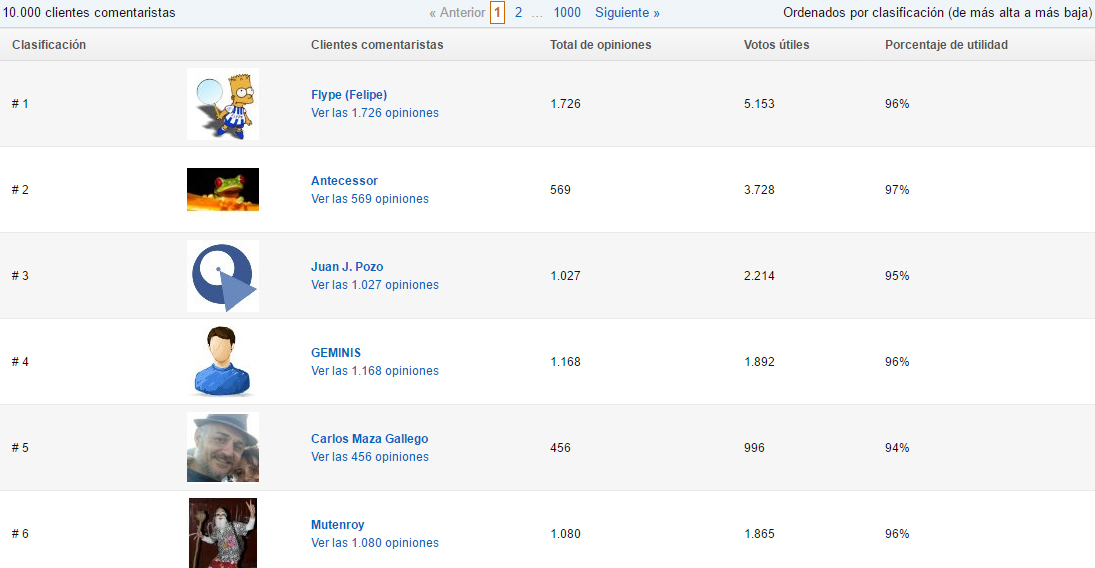See Antecessor's 569 opinions
The image size is (1095, 568).
point(369,199)
